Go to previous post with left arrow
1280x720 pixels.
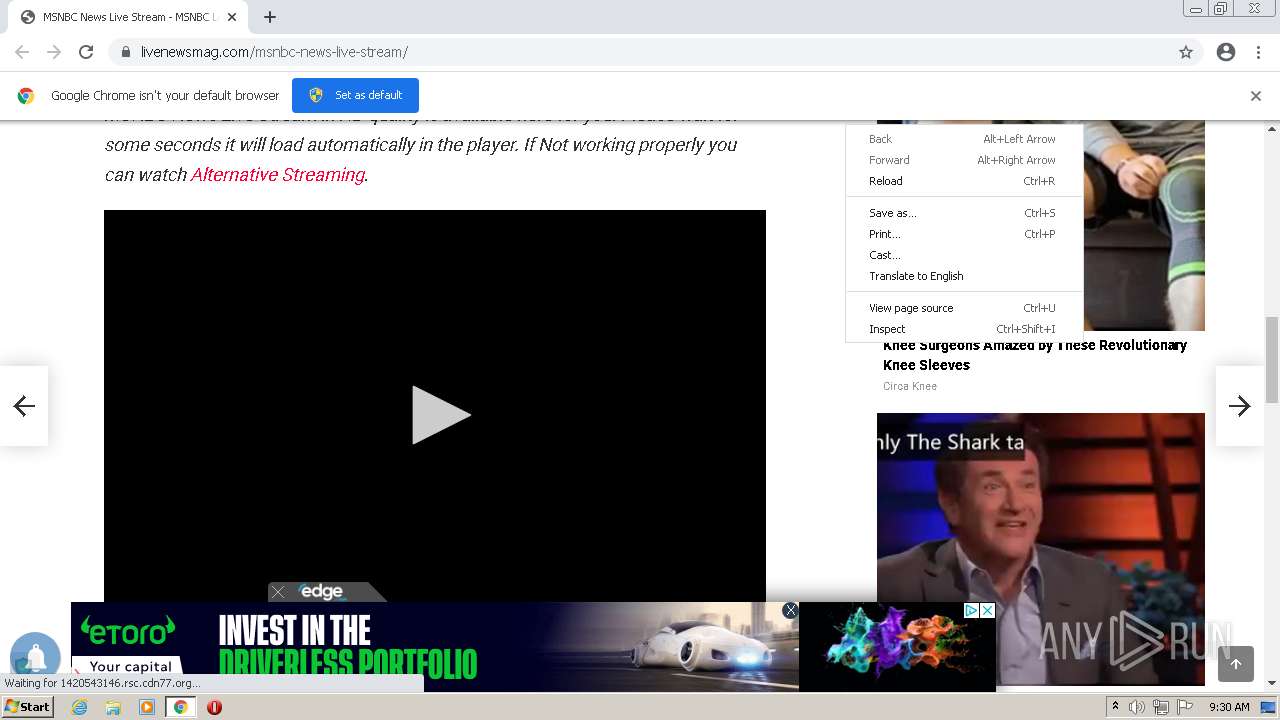coord(24,405)
